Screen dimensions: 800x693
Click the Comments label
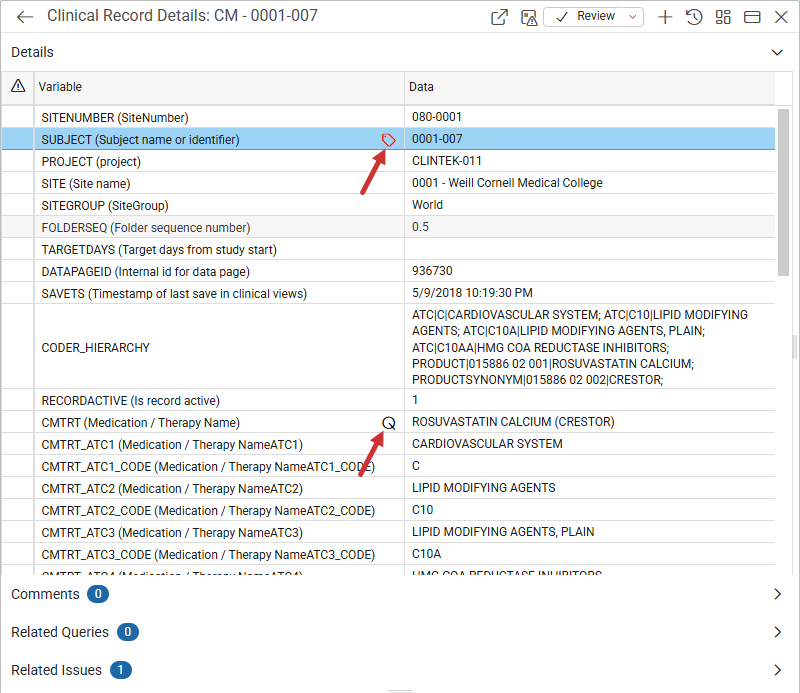click(45, 594)
